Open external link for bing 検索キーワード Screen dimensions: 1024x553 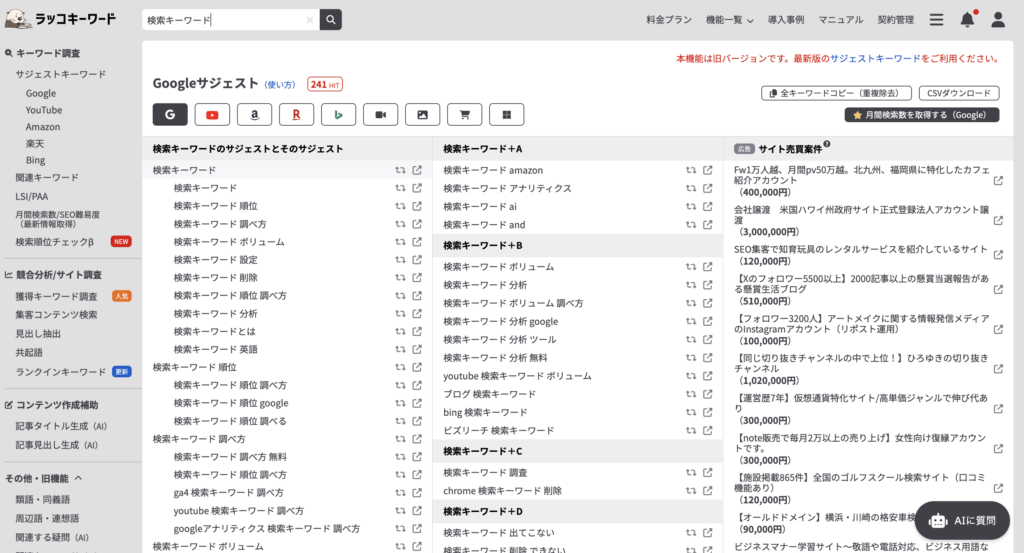[707, 412]
